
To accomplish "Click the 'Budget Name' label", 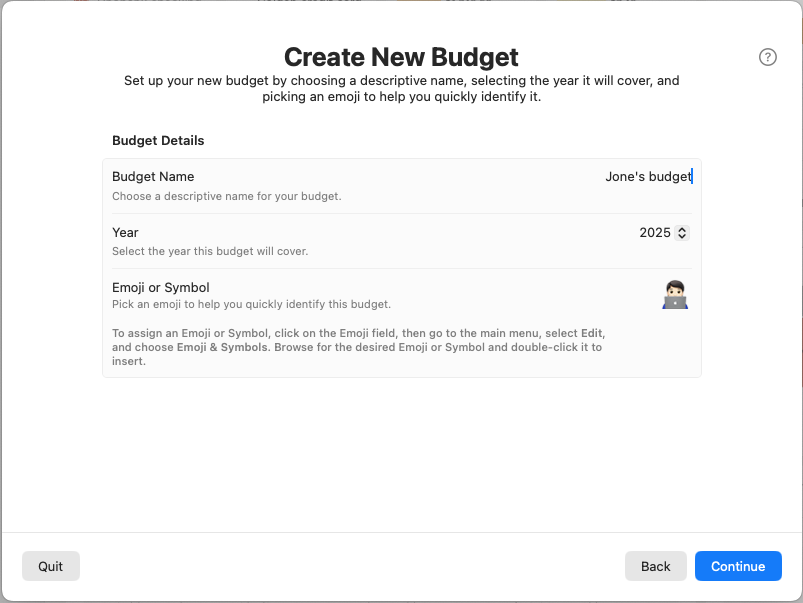I will [x=153, y=177].
